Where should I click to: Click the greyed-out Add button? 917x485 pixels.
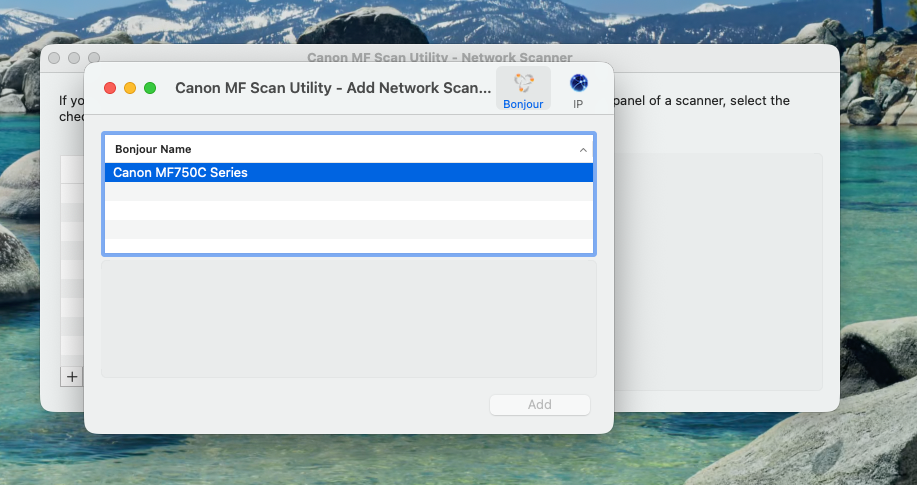(539, 405)
